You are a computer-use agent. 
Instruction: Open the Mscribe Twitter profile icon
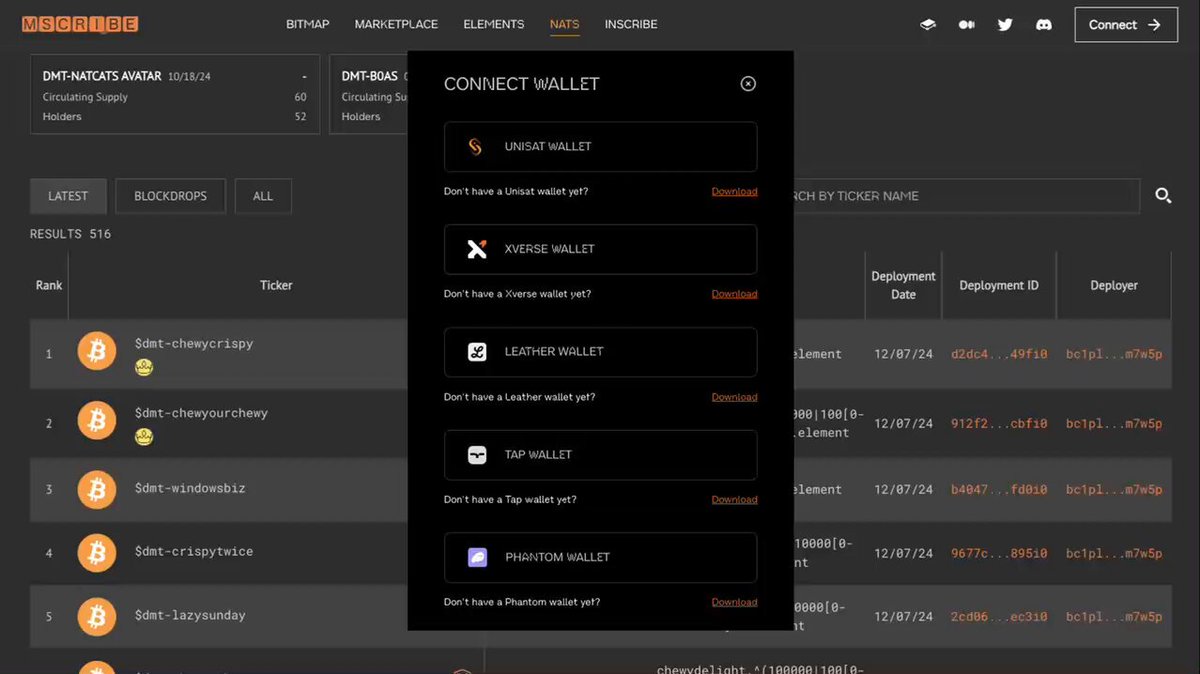coord(1005,24)
